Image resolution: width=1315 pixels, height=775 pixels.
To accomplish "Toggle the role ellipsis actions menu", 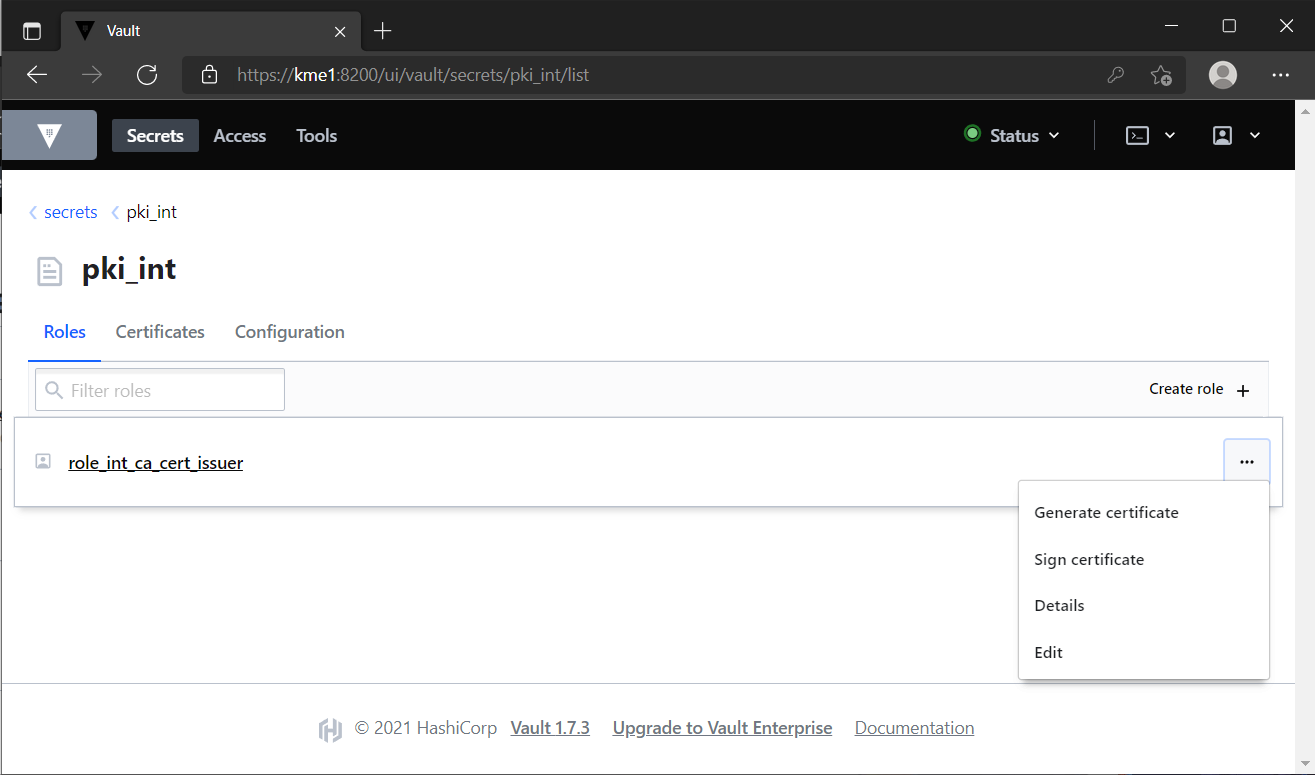I will [1246, 462].
